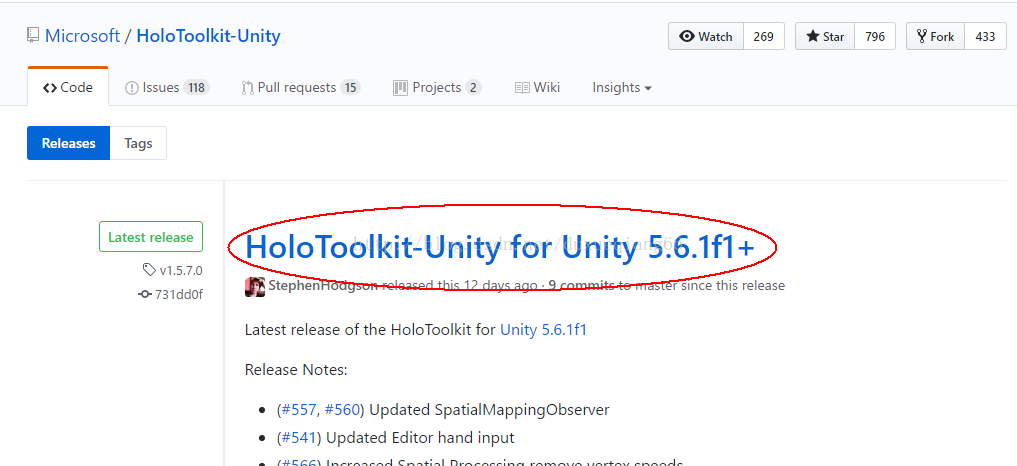
Task: Open pull request #560
Action: coord(342,410)
